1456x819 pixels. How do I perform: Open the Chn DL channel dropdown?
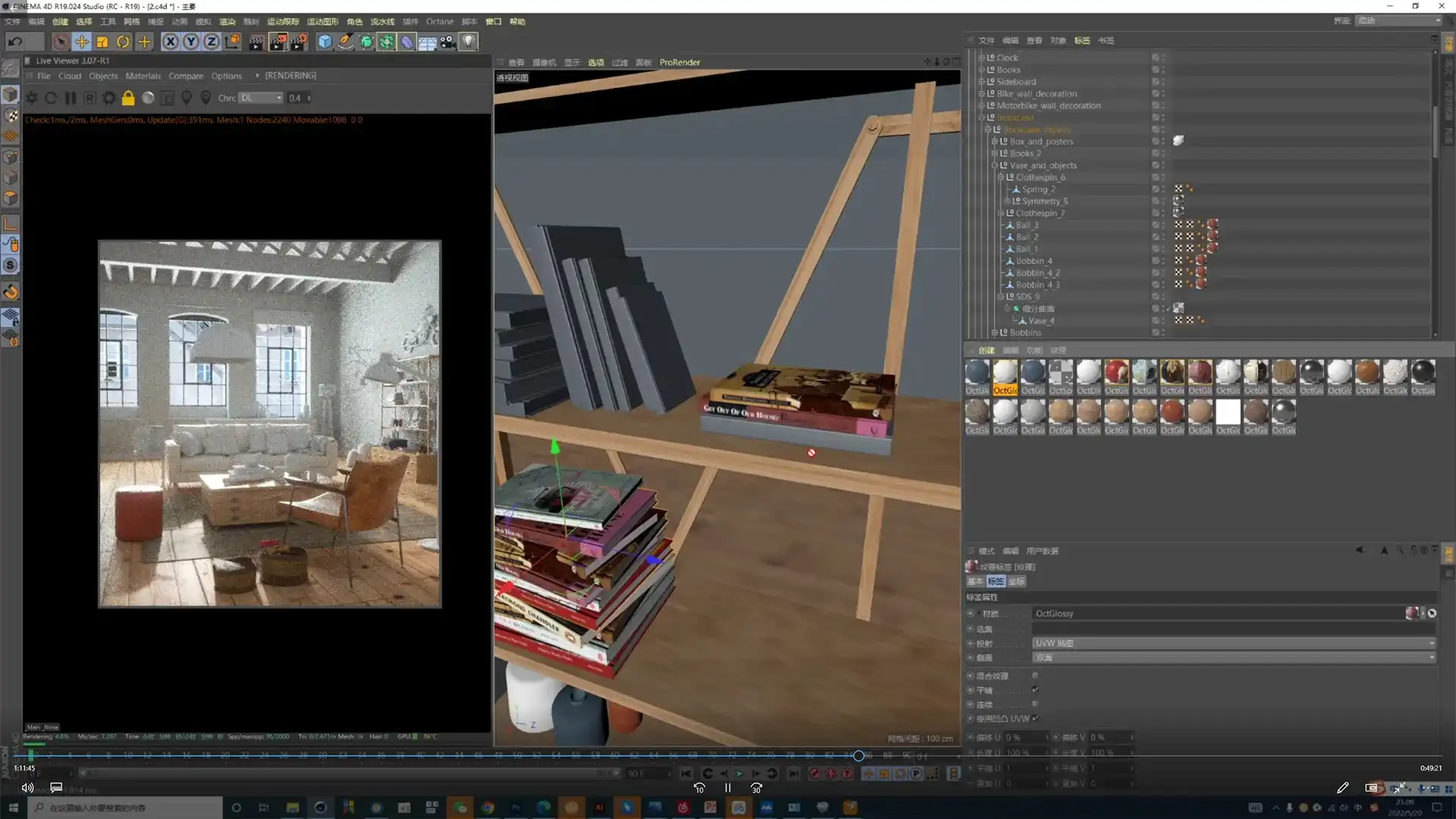coord(261,98)
